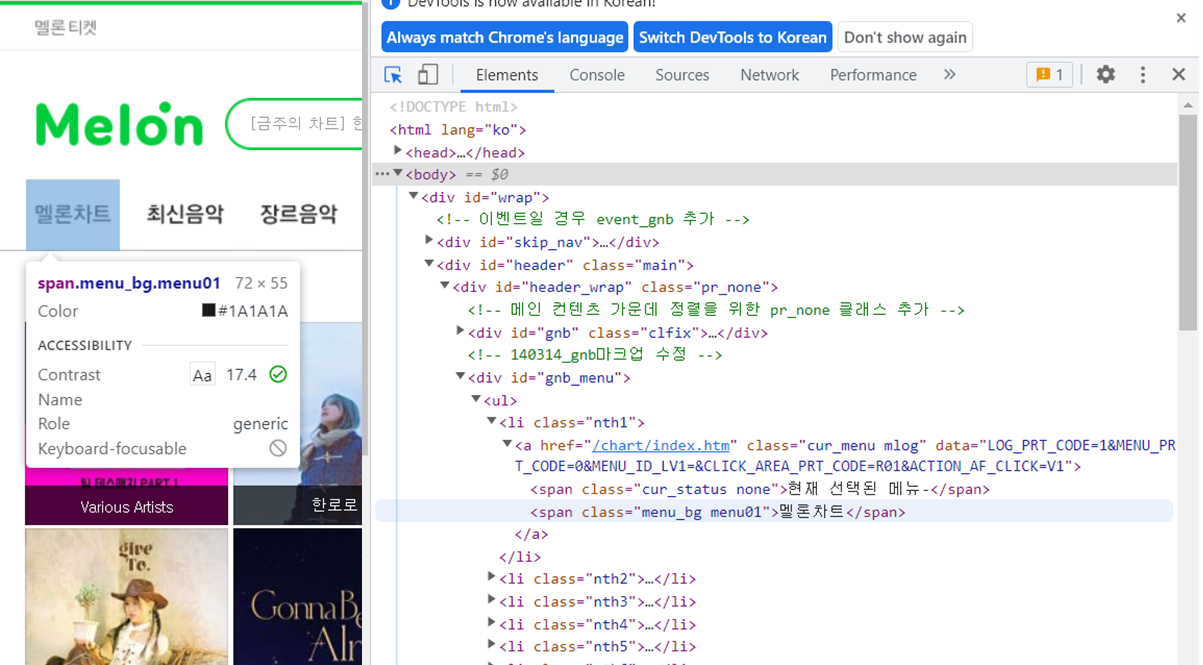Viewport: 1203px width, 665px height.
Task: Dismiss the language notification bar
Action: [x=1181, y=18]
